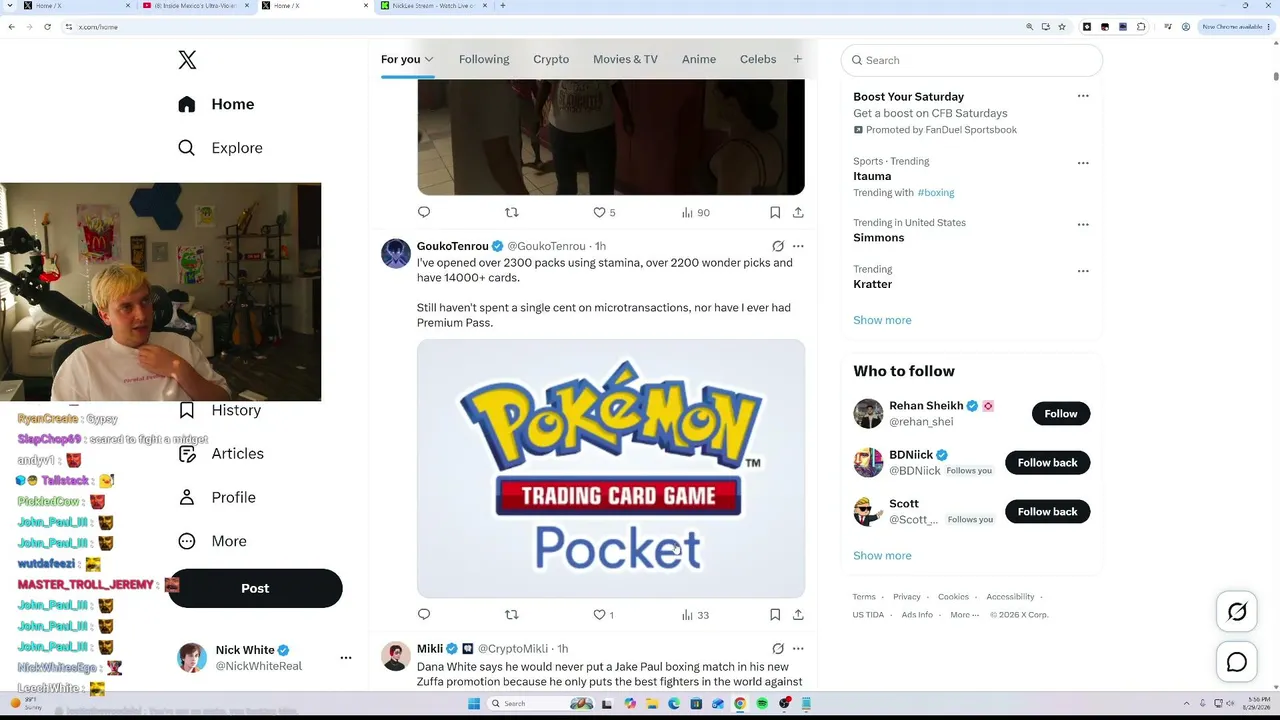
Task: Reply to GoukoTenrou's Pokémon post
Action: pyautogui.click(x=424, y=614)
